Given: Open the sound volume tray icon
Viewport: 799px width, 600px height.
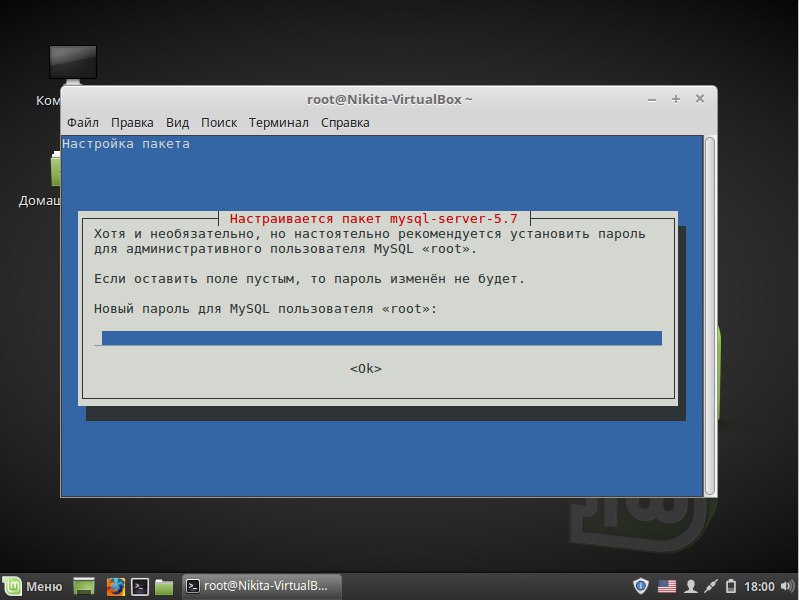Looking at the screenshot, I should pyautogui.click(x=787, y=586).
